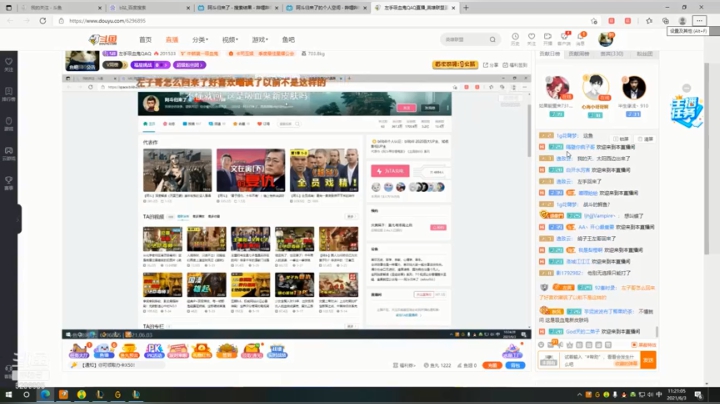720x404 pixels.
Task: Click the third-ranked contributor avatar
Action: (634, 88)
